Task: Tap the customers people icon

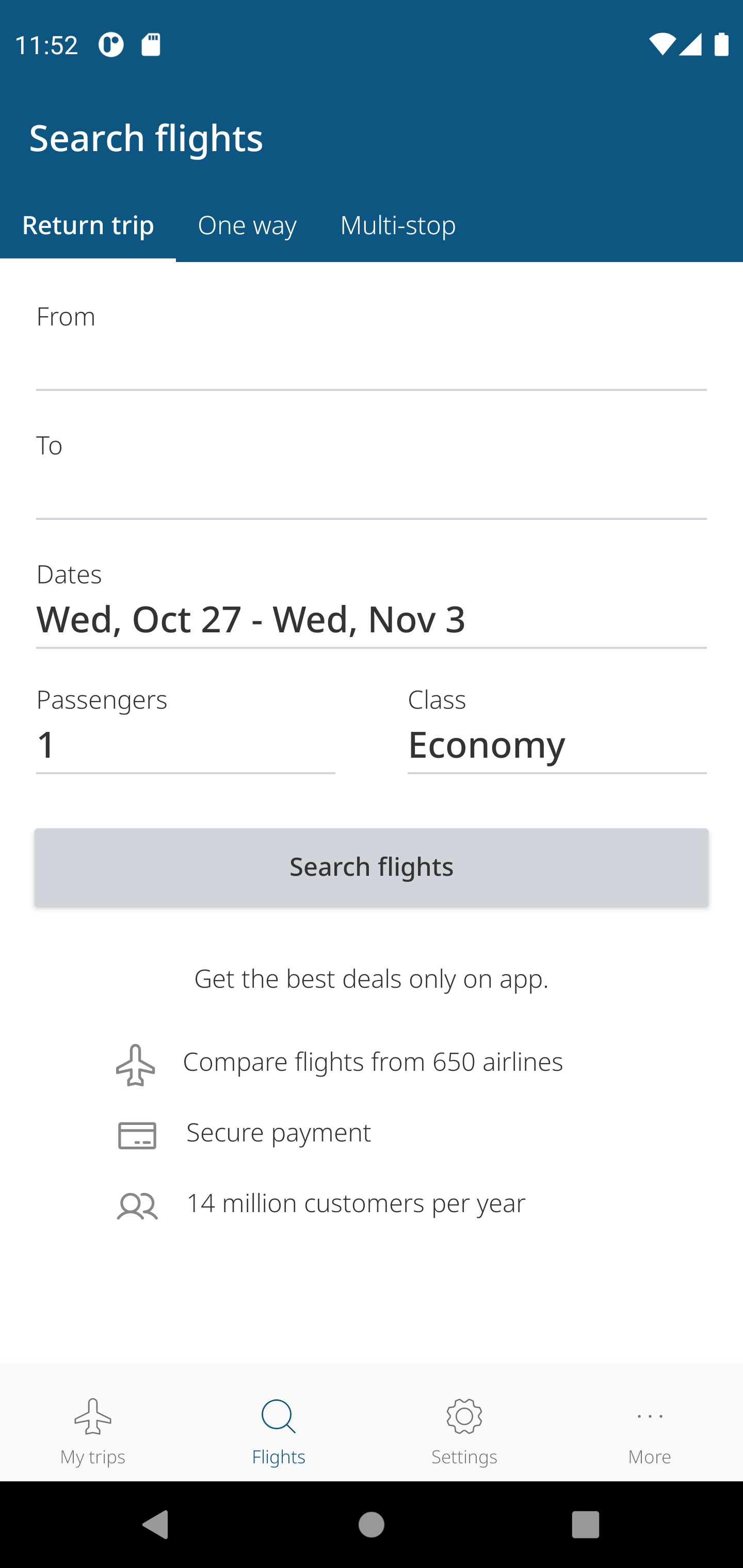Action: click(137, 1206)
